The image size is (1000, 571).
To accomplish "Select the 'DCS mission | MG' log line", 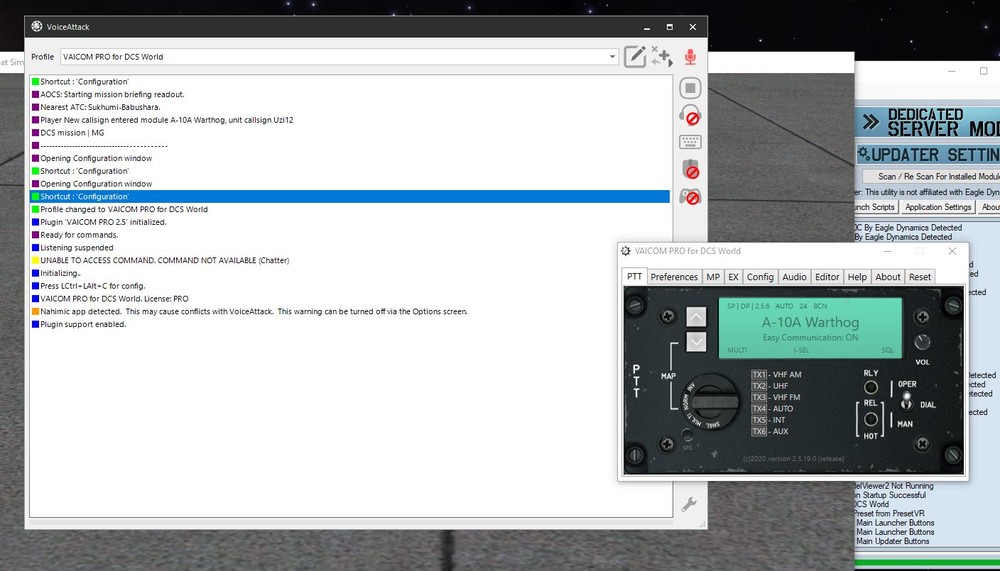I will click(72, 133).
